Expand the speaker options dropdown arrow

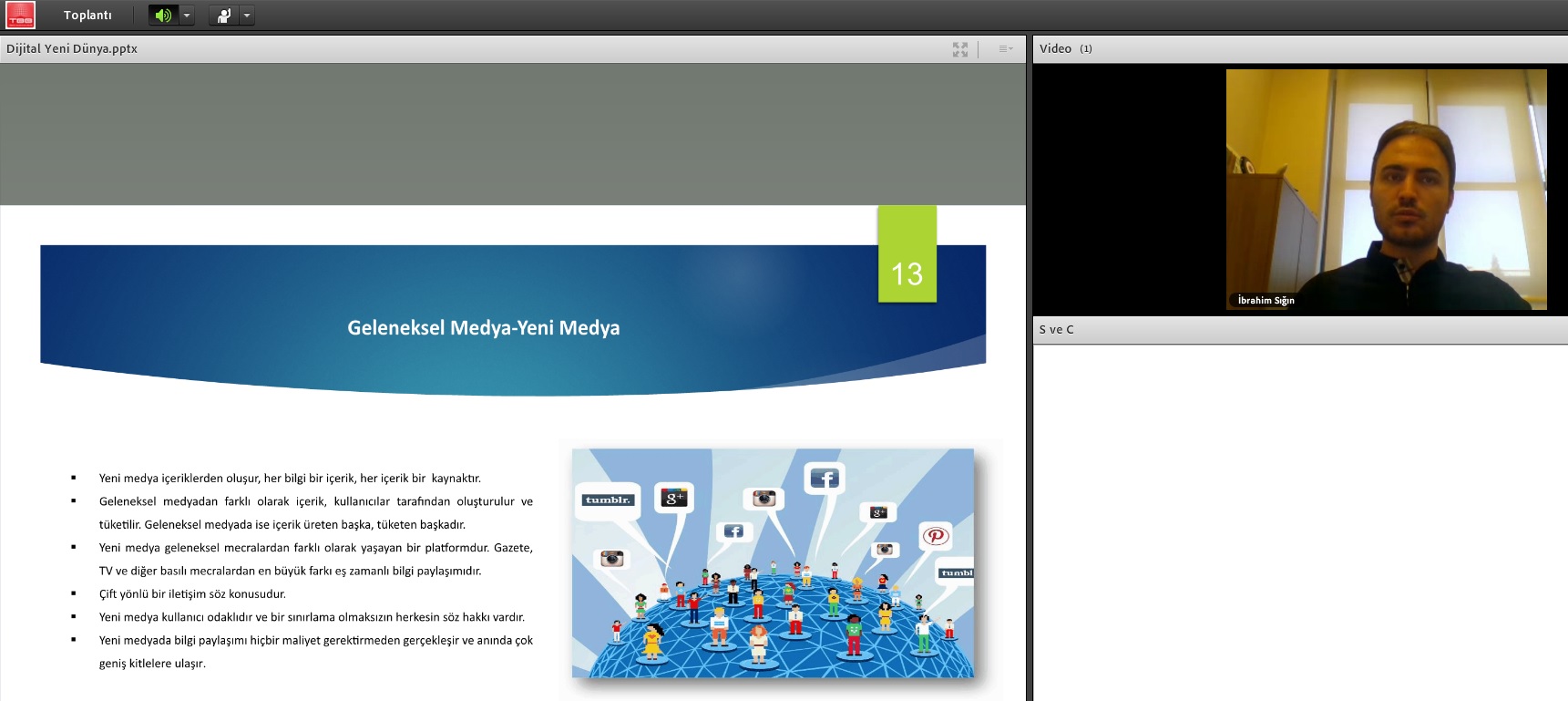point(187,15)
